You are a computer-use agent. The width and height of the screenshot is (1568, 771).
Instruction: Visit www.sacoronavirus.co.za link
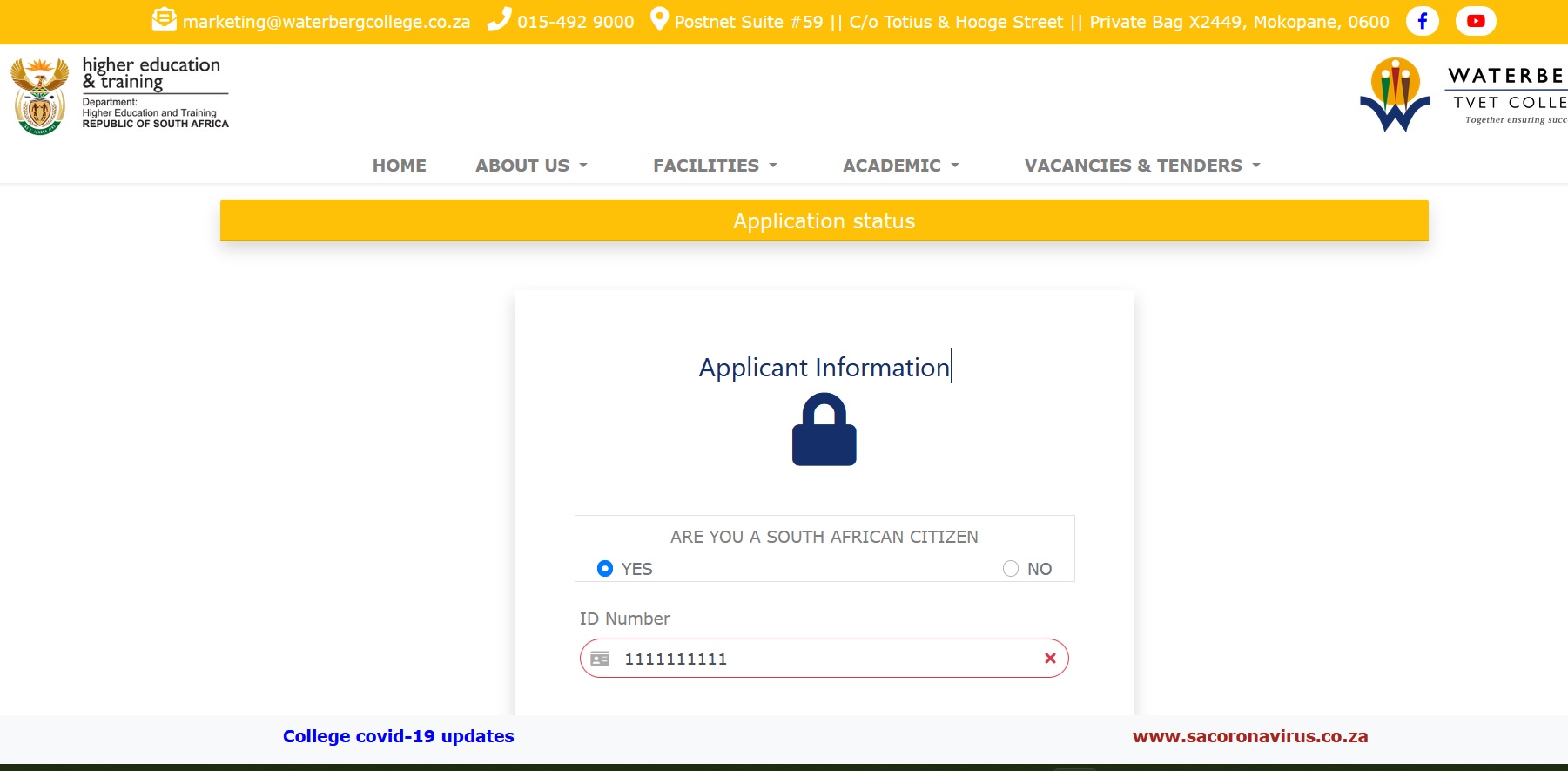click(1249, 736)
